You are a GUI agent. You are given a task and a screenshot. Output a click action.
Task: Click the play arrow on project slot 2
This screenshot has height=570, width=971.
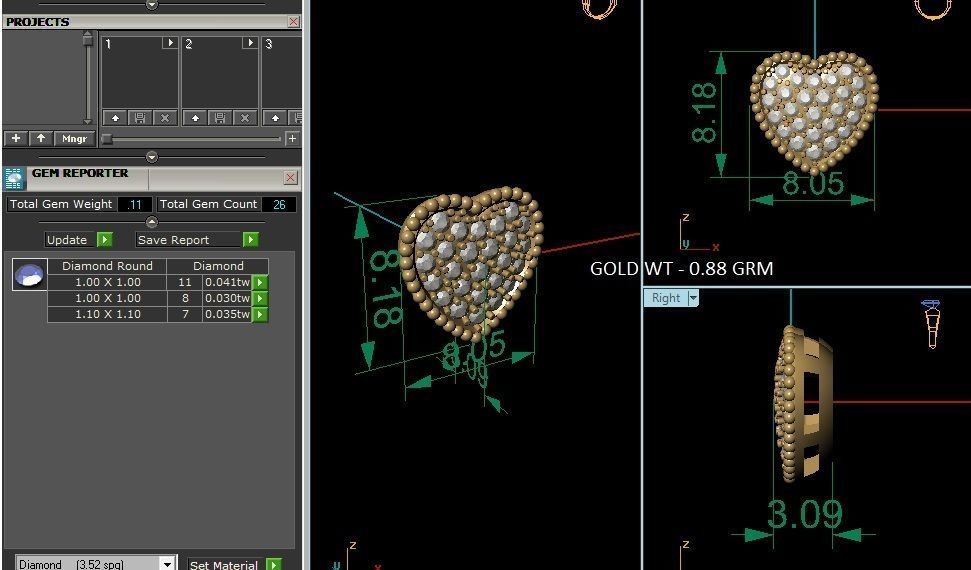point(250,43)
